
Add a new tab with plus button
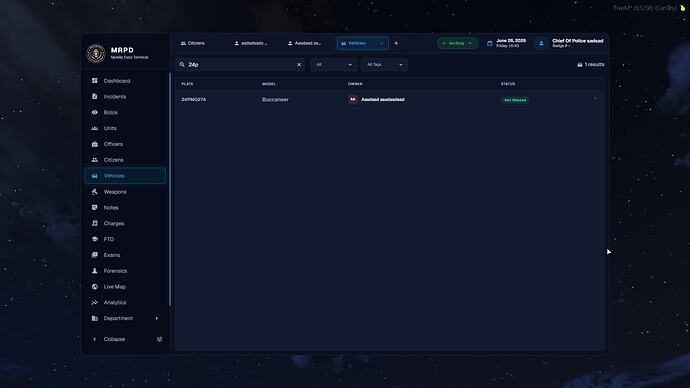tap(396, 43)
